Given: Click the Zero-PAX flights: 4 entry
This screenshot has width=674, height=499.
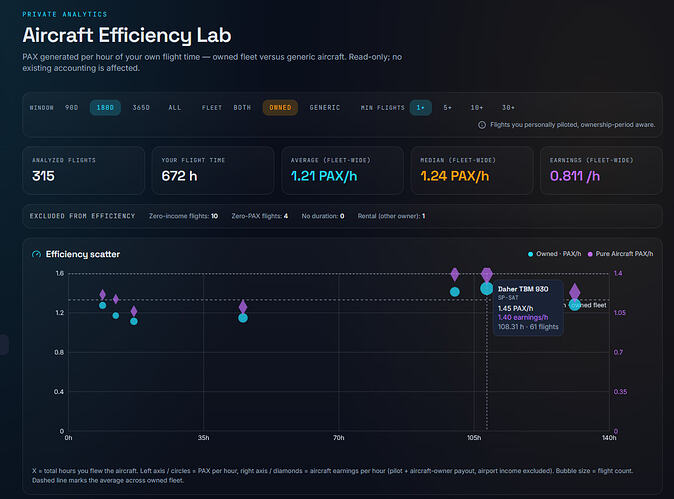Looking at the screenshot, I should tap(260, 216).
